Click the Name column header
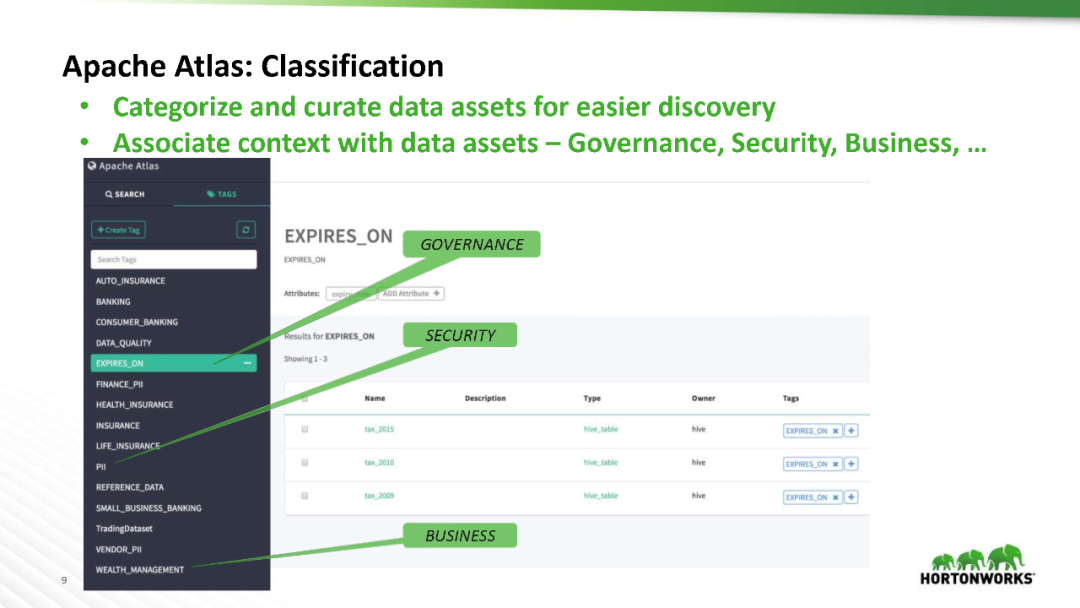 click(375, 398)
